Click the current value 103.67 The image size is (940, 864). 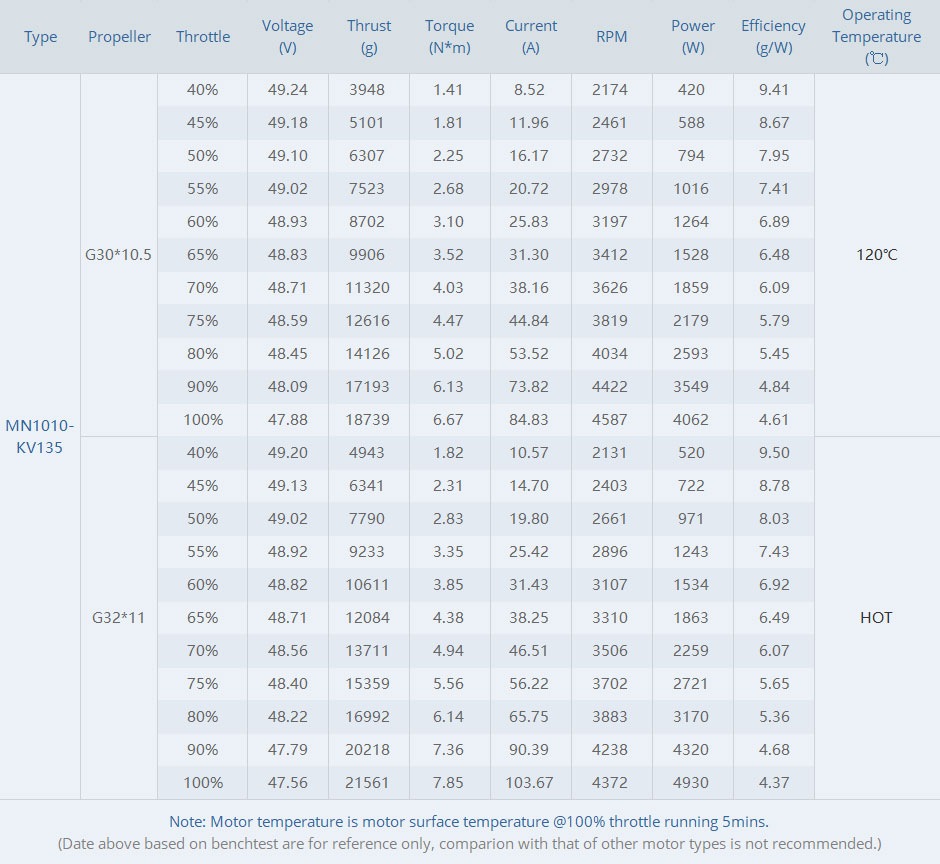(530, 783)
